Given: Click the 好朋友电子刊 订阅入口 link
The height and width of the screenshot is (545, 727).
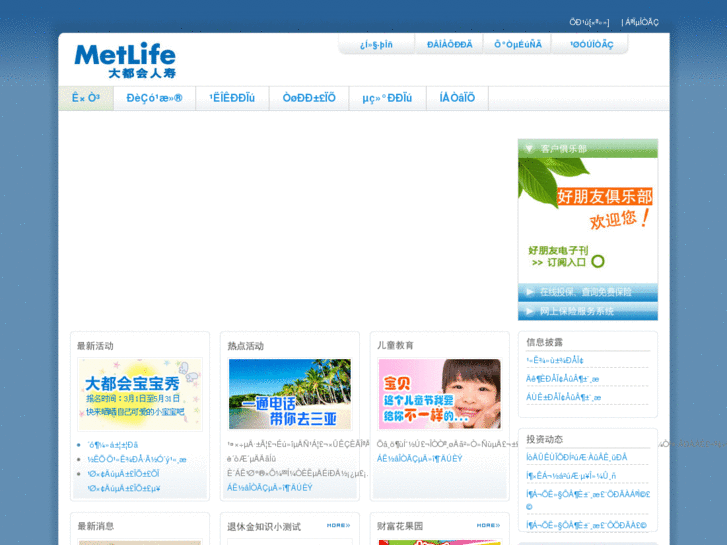Looking at the screenshot, I should [x=566, y=256].
